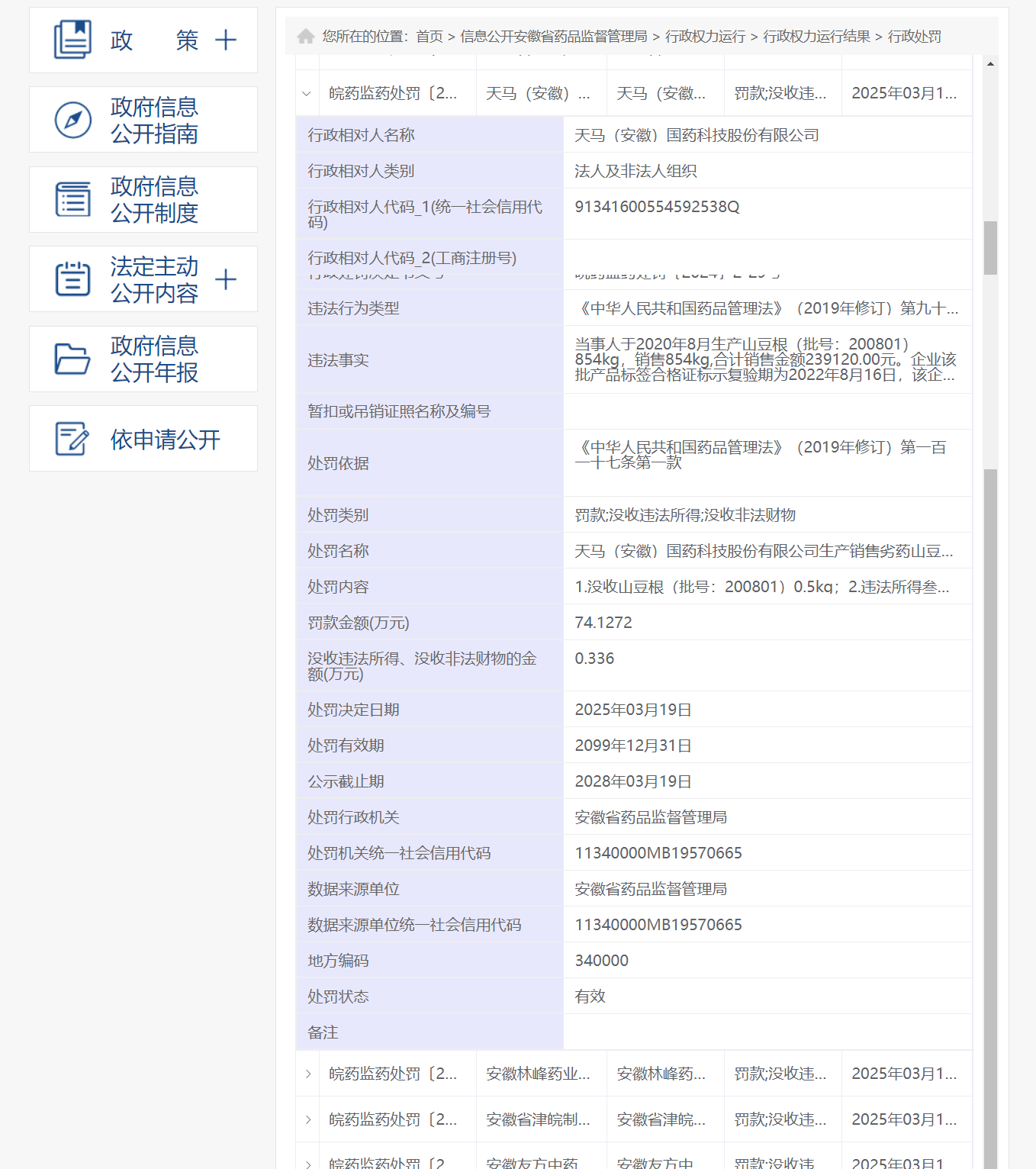Click the folder icon for 政府信息公开年报
1036x1169 pixels.
point(73,359)
